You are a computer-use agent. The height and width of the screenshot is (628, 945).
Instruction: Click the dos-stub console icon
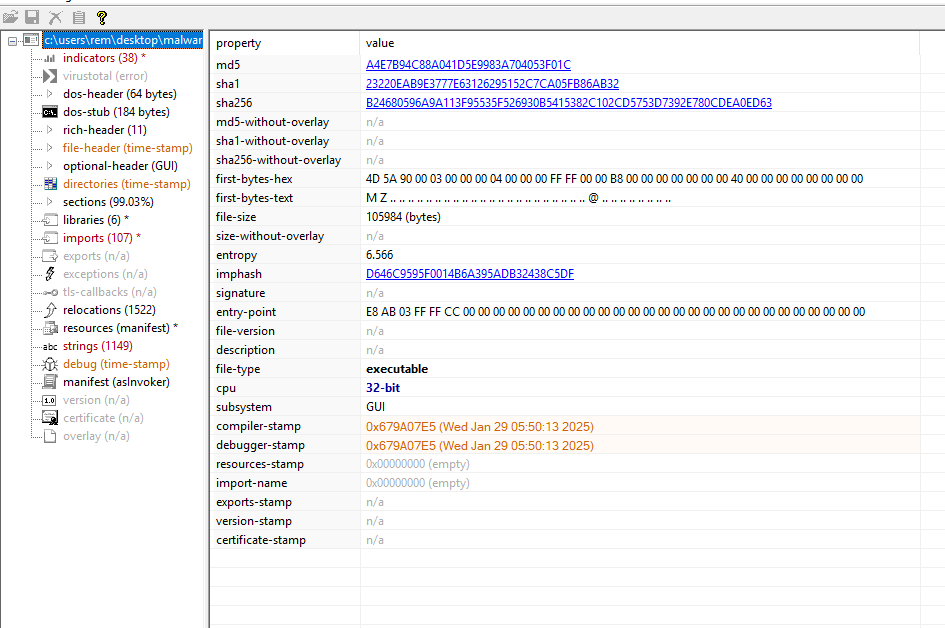point(50,112)
